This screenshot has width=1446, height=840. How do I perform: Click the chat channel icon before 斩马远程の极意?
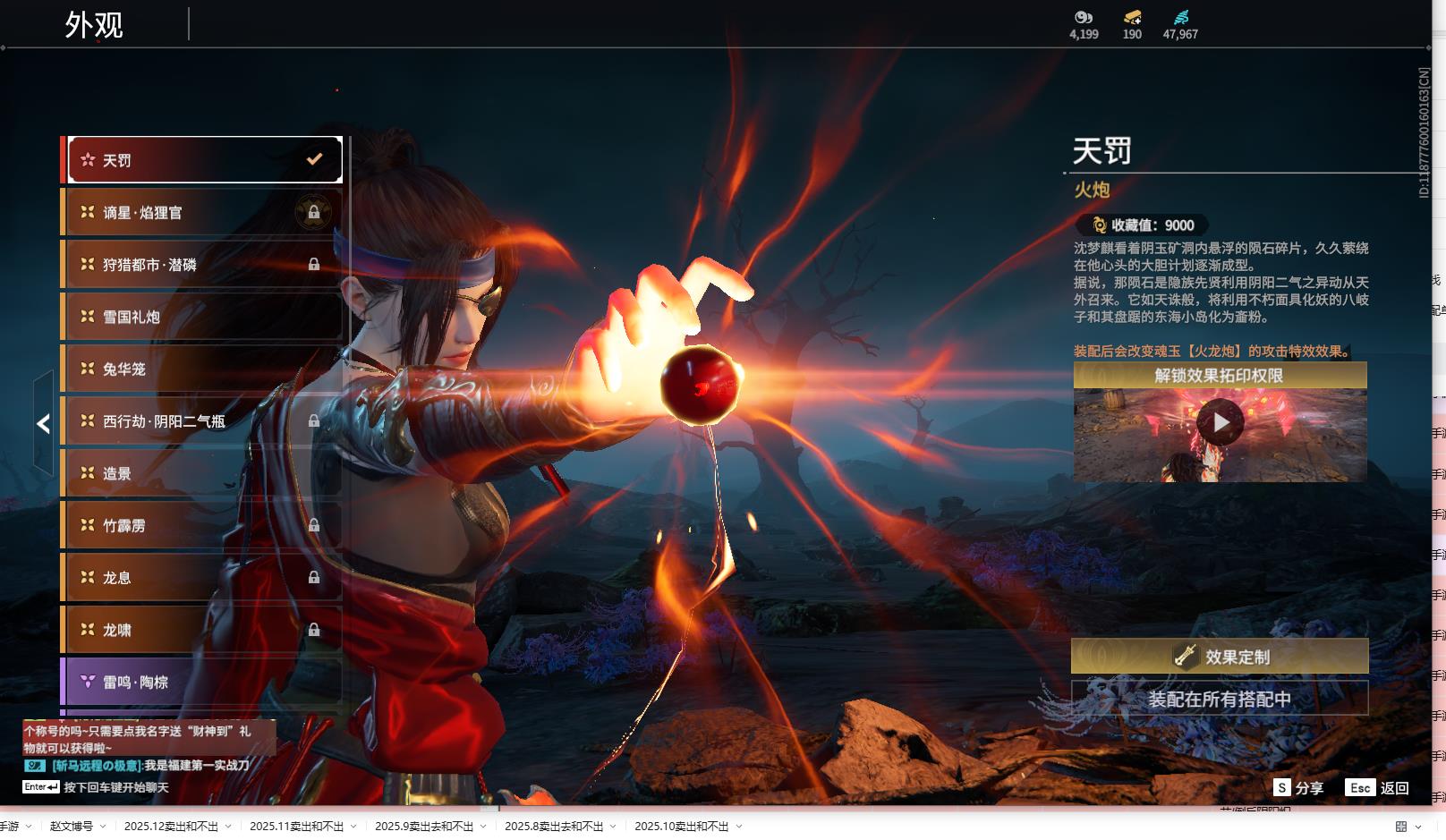(x=34, y=766)
